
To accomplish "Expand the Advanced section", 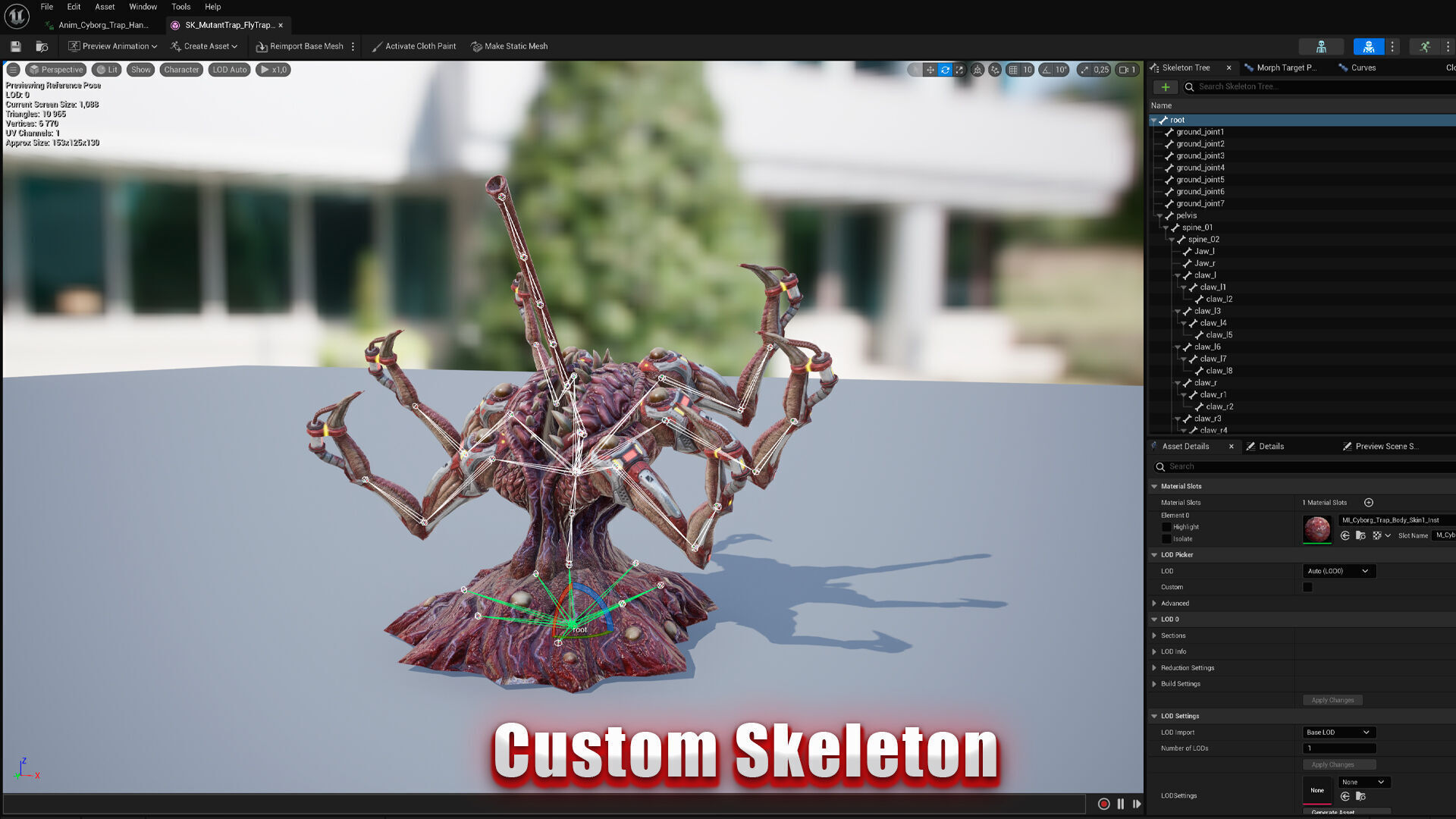I will (x=1154, y=604).
